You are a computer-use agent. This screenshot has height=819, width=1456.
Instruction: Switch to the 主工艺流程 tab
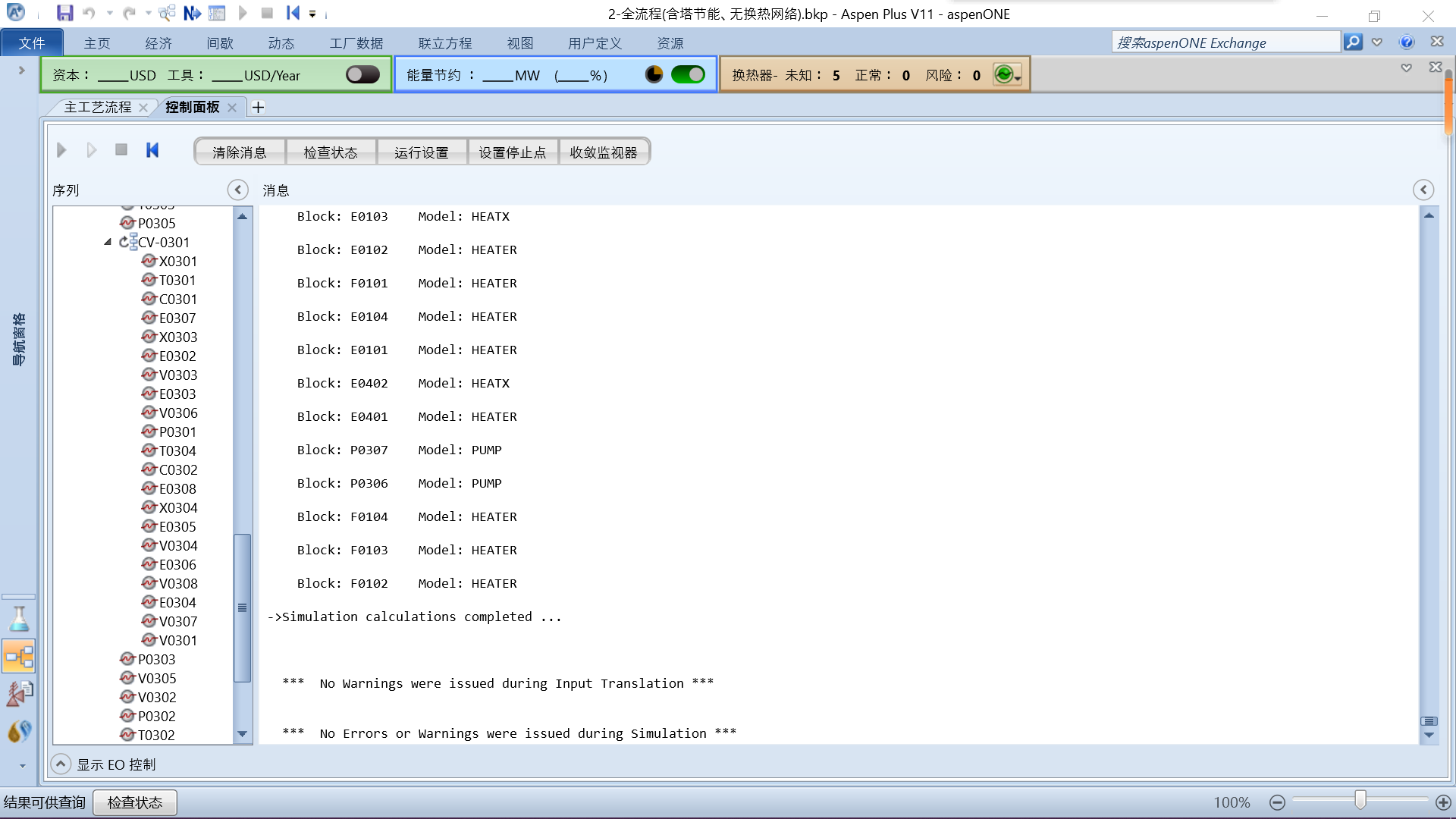coord(98,107)
